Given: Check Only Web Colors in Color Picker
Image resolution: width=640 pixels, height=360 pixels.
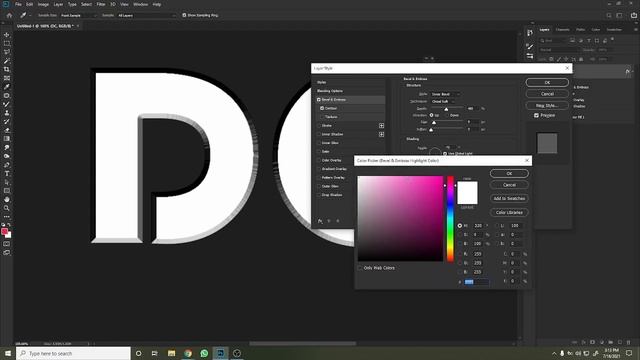Looking at the screenshot, I should click(x=360, y=268).
